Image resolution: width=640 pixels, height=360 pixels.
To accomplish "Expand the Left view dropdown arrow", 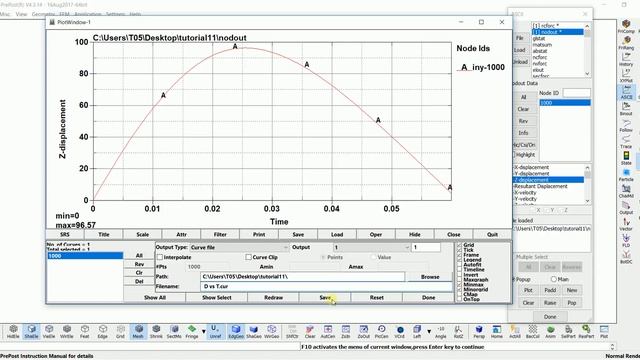I will click(429, 331).
